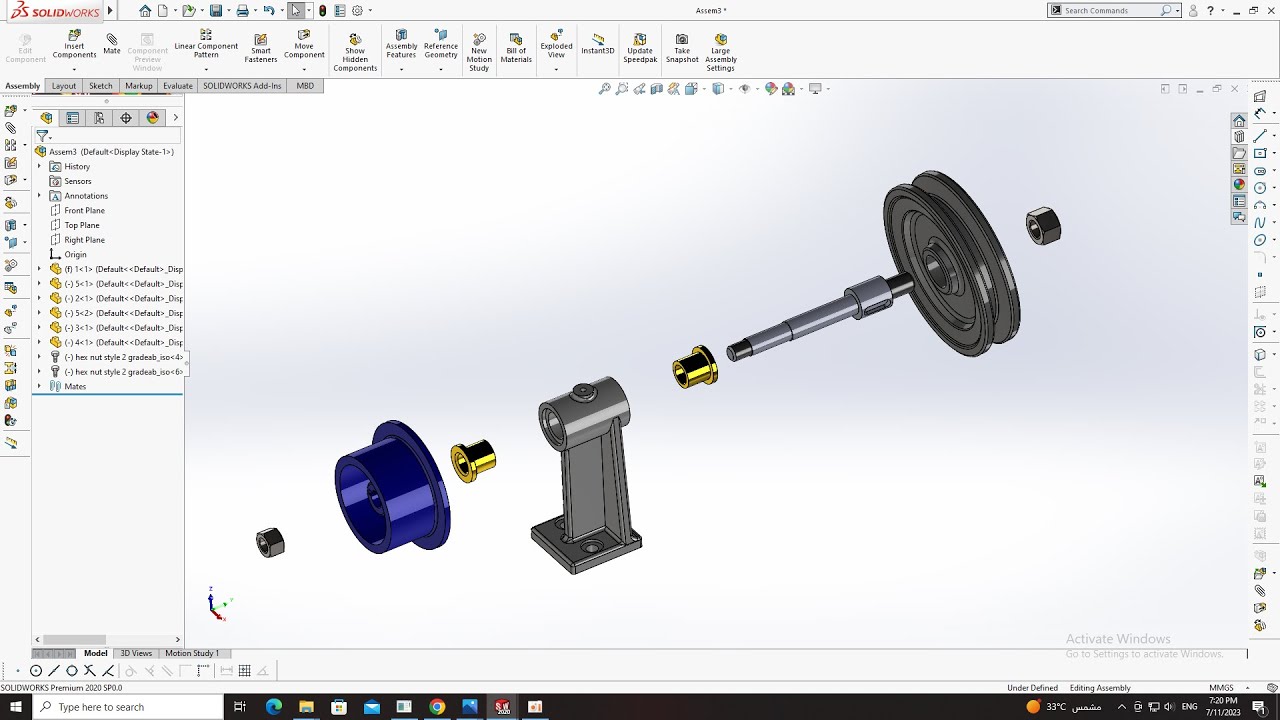The width and height of the screenshot is (1280, 720).
Task: Open the 3D Views tab
Action: (x=136, y=653)
